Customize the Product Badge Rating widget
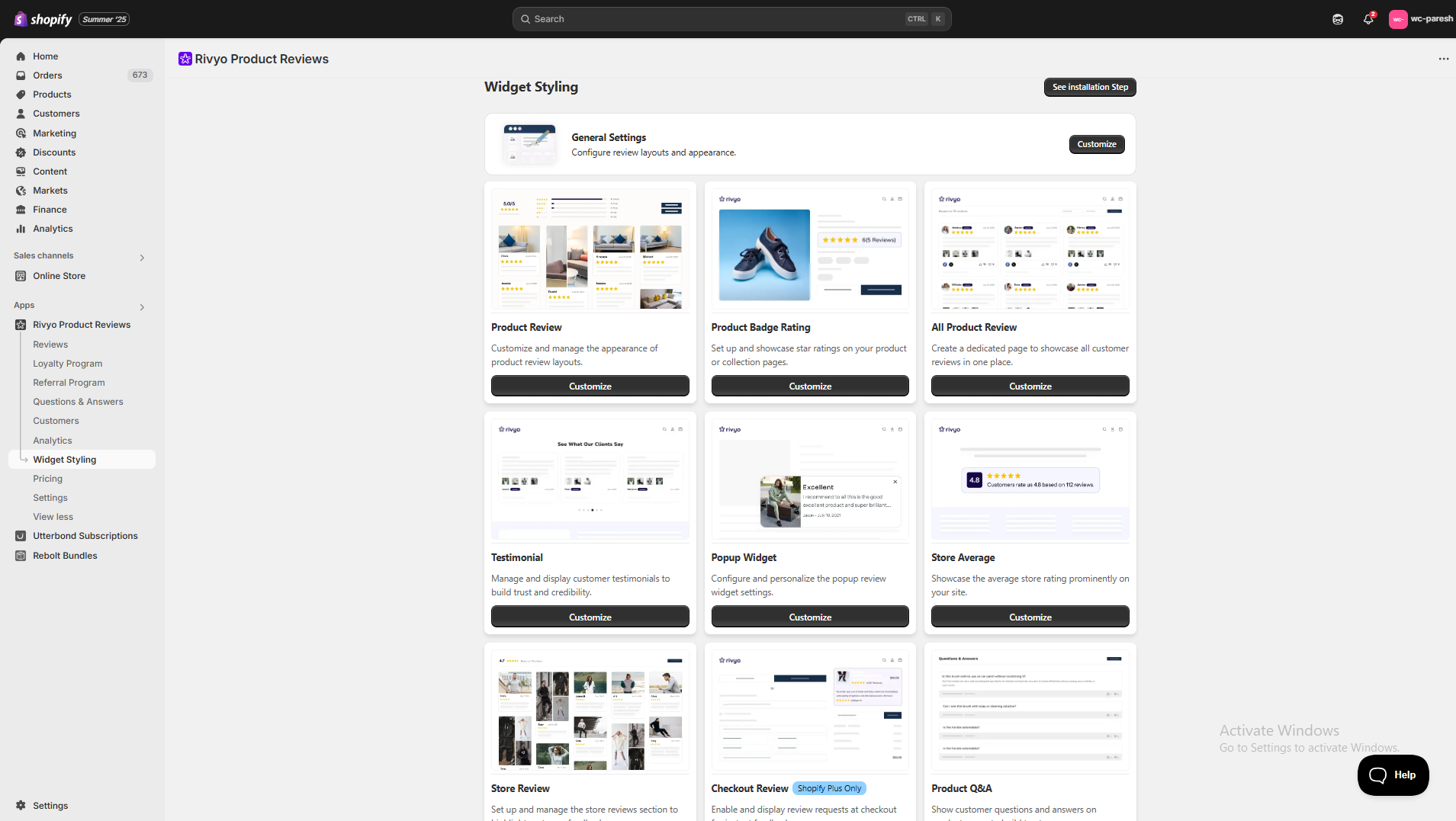1456x821 pixels. coord(810,386)
